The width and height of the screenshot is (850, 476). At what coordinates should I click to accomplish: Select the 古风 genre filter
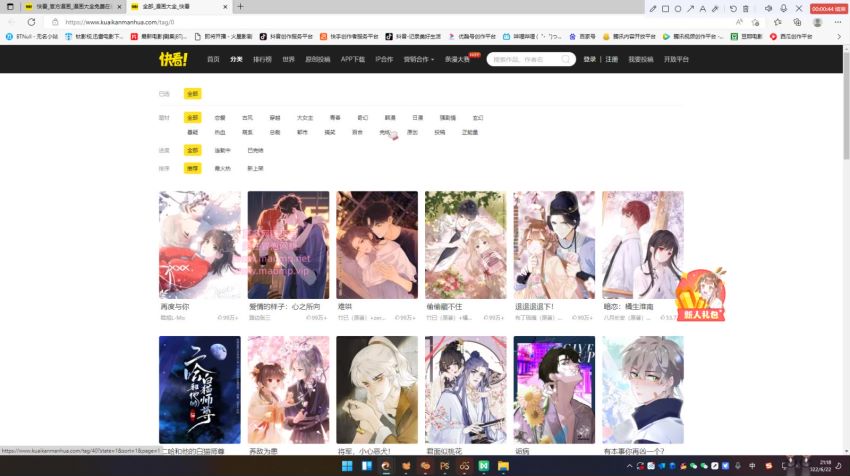click(x=247, y=118)
